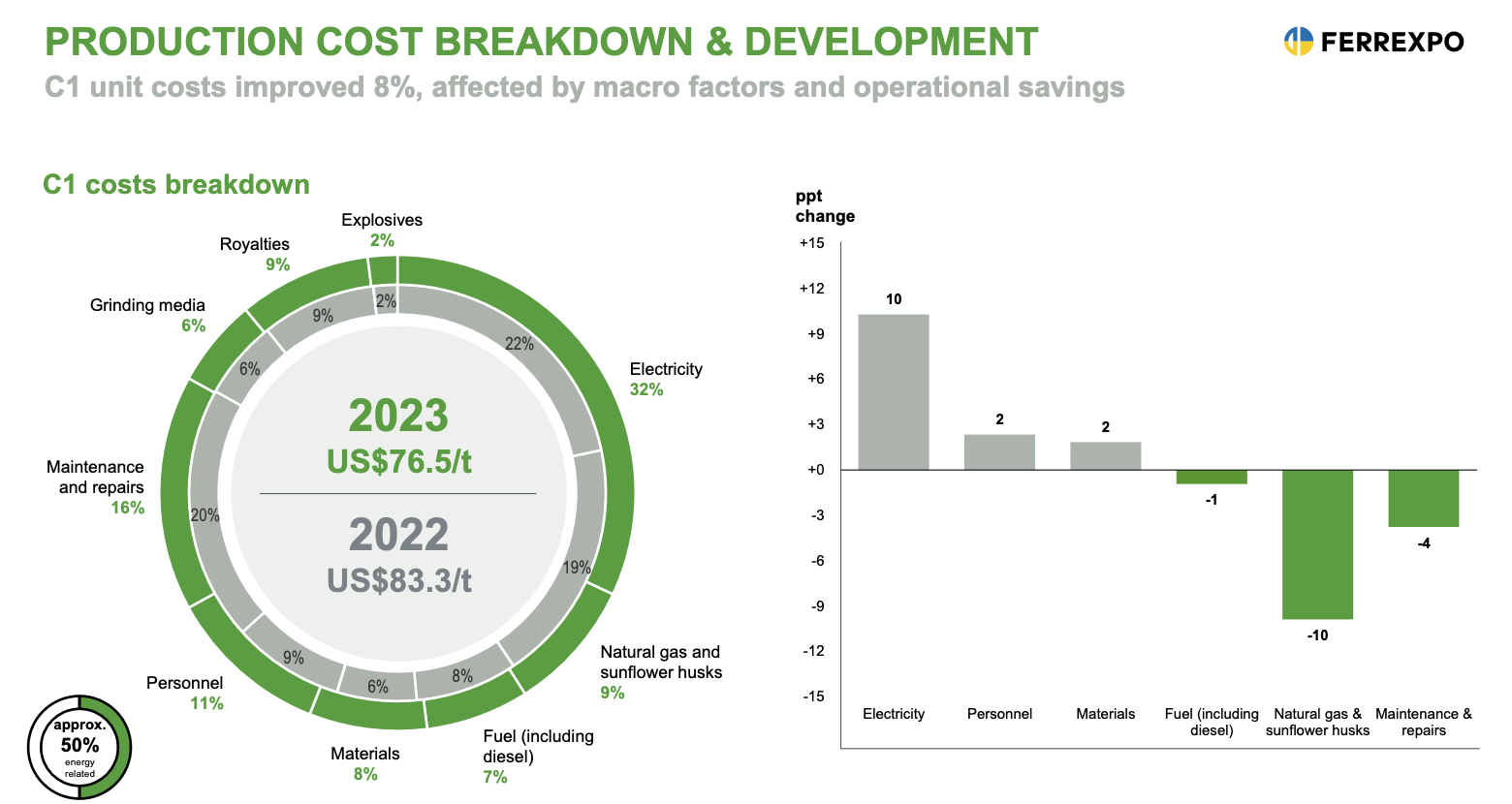
Task: Select the C1 costs breakdown heading
Action: pyautogui.click(x=176, y=184)
